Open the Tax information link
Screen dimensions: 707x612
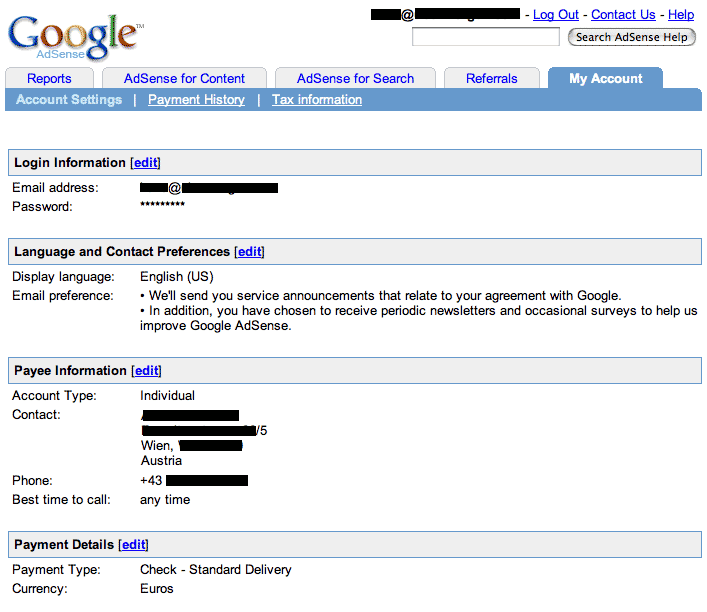pos(317,100)
